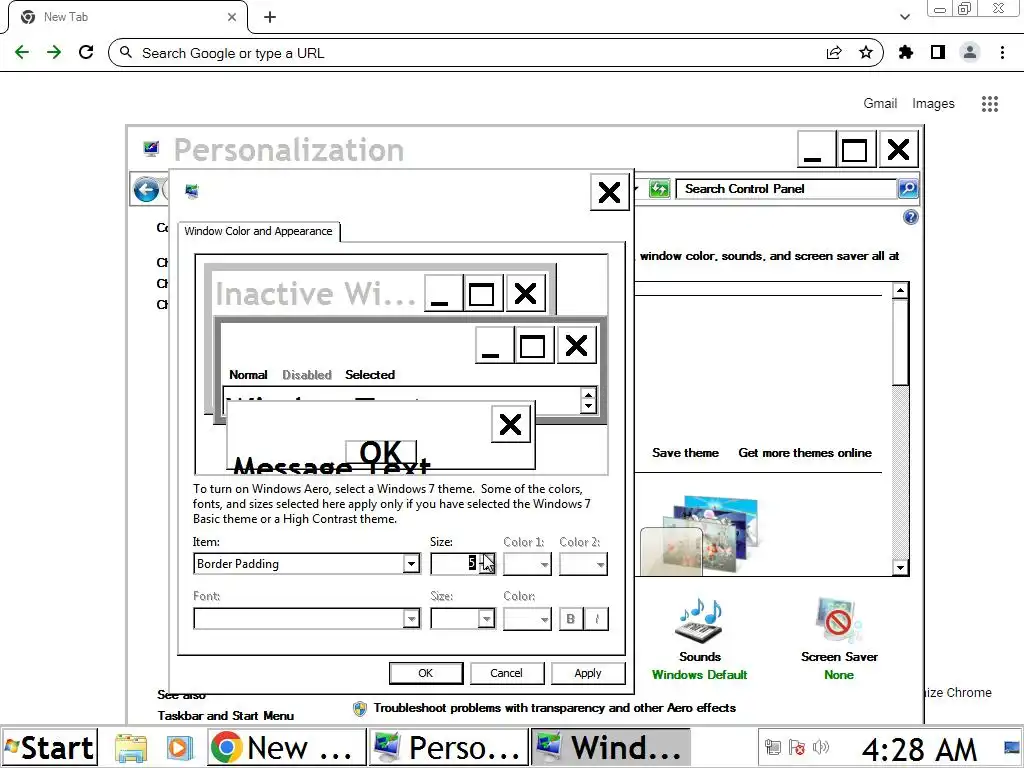Select the flower theme thumbnail
The image size is (1024, 768).
tap(700, 537)
